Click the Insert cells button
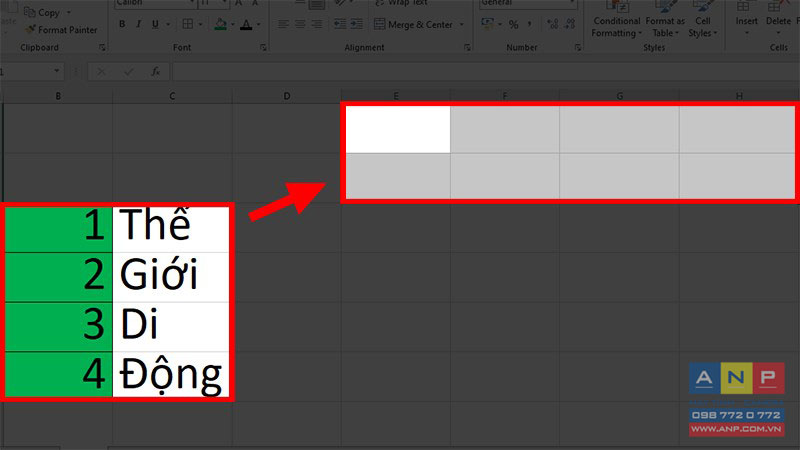 (746, 20)
